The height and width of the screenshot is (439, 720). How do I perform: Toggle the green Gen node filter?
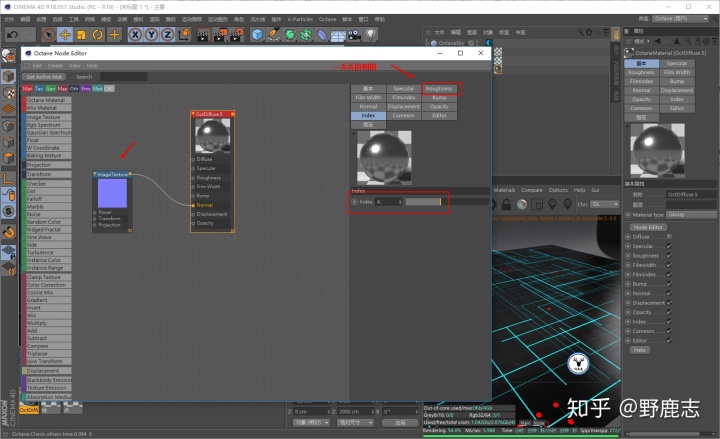(x=51, y=89)
